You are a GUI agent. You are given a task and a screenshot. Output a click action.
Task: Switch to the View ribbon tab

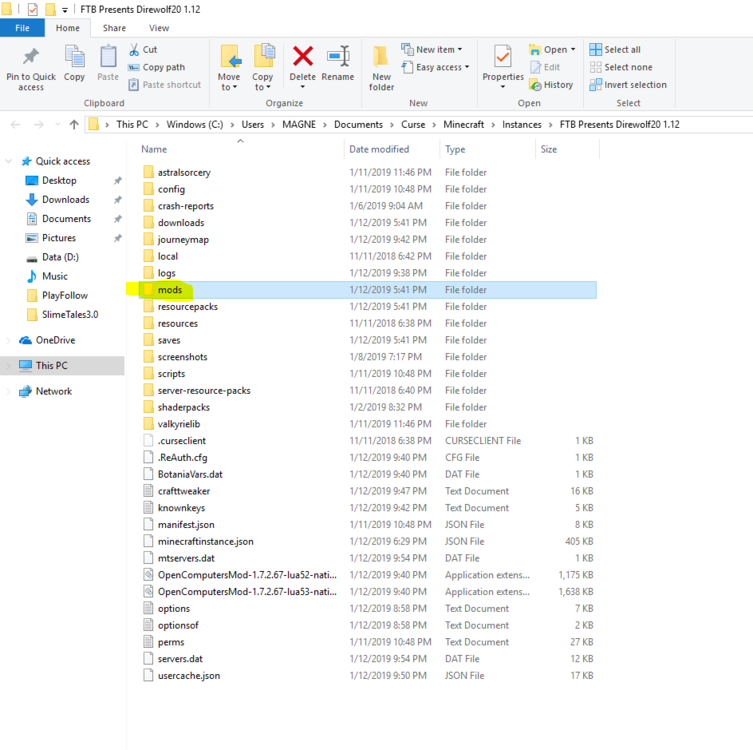coord(158,28)
